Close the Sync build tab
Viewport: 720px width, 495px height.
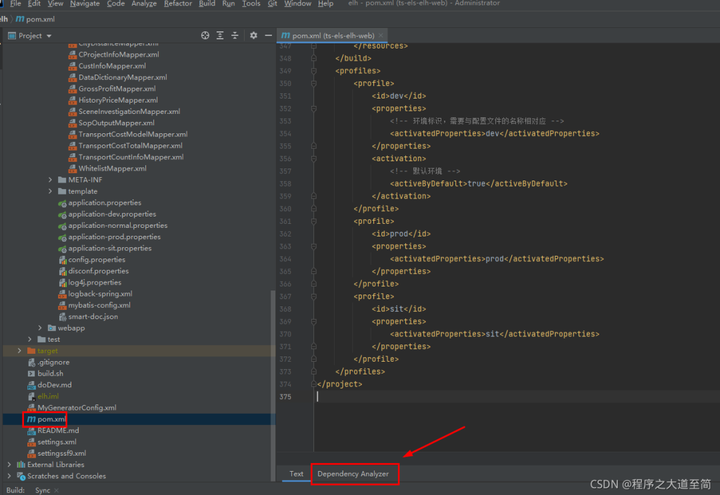(58, 491)
